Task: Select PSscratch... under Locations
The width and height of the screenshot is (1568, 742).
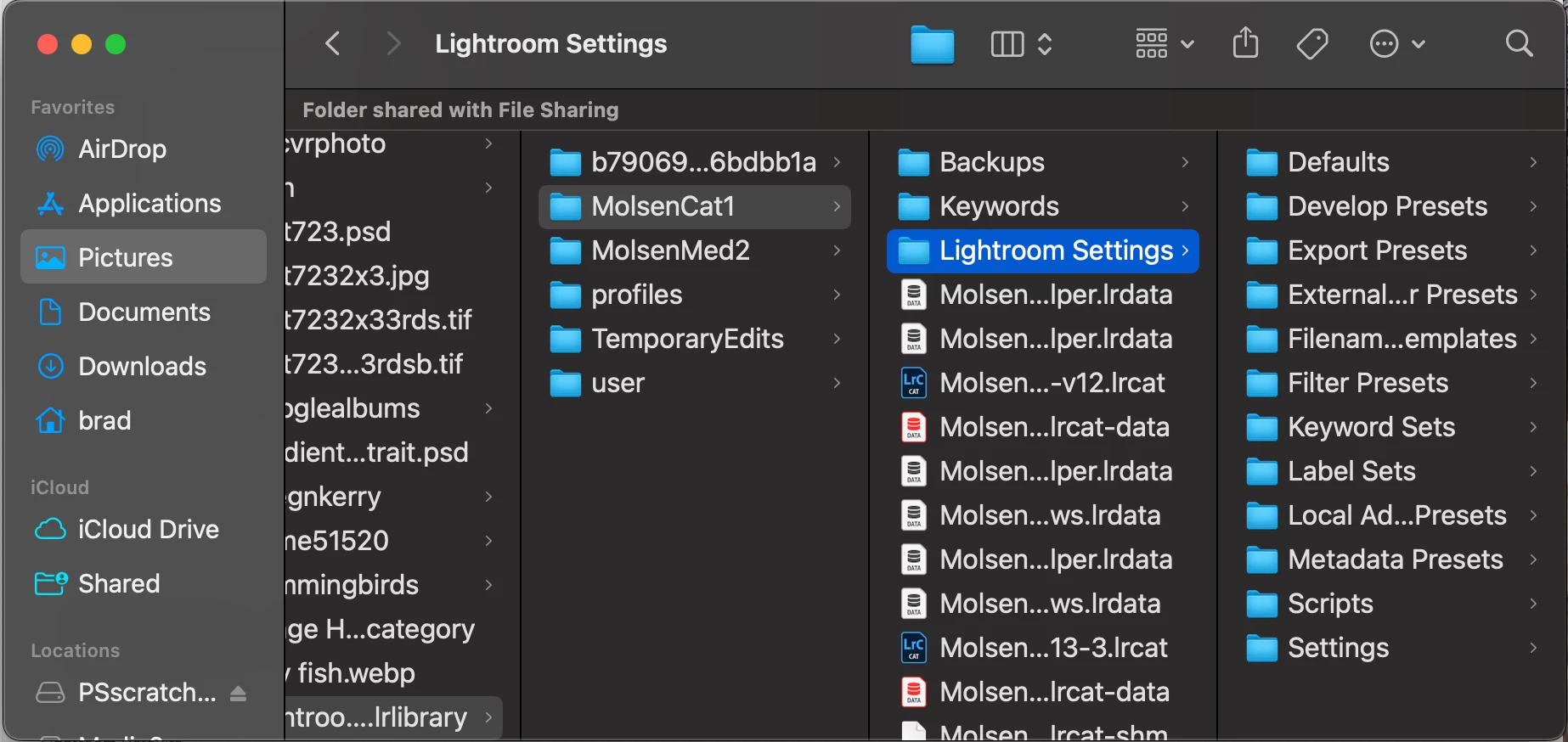Action: [x=144, y=693]
